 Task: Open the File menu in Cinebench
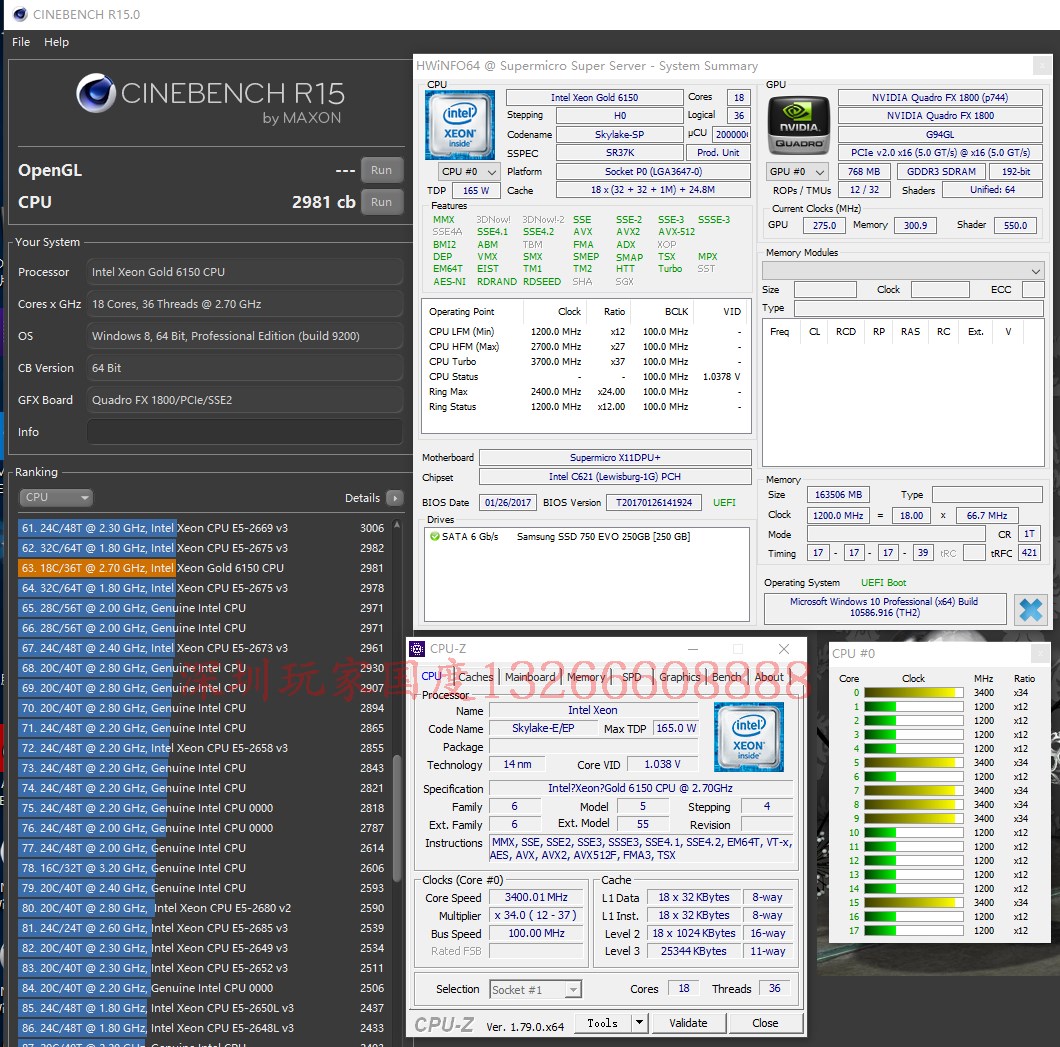coord(21,42)
